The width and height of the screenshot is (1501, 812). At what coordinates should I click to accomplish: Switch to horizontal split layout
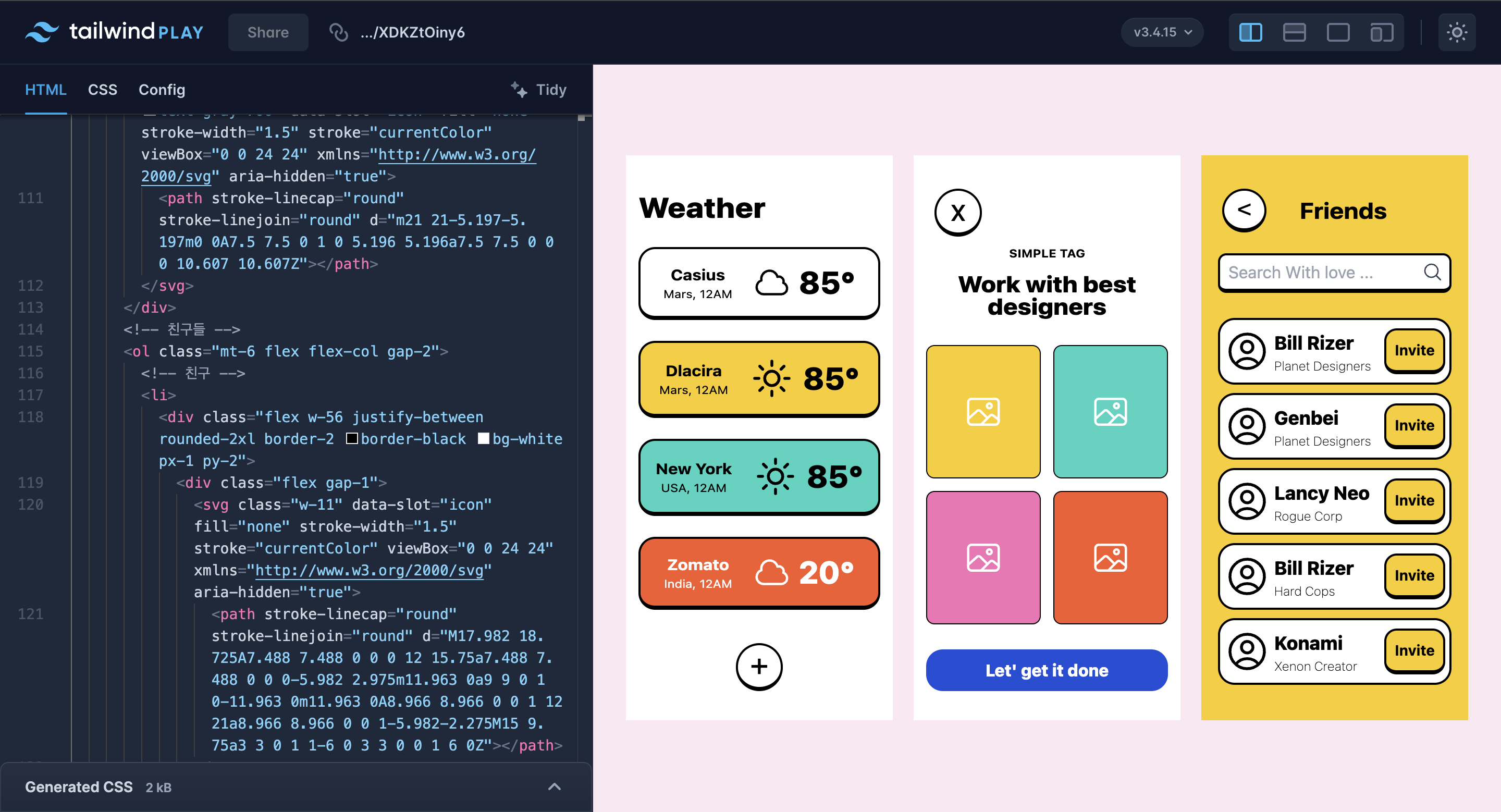click(x=1294, y=32)
